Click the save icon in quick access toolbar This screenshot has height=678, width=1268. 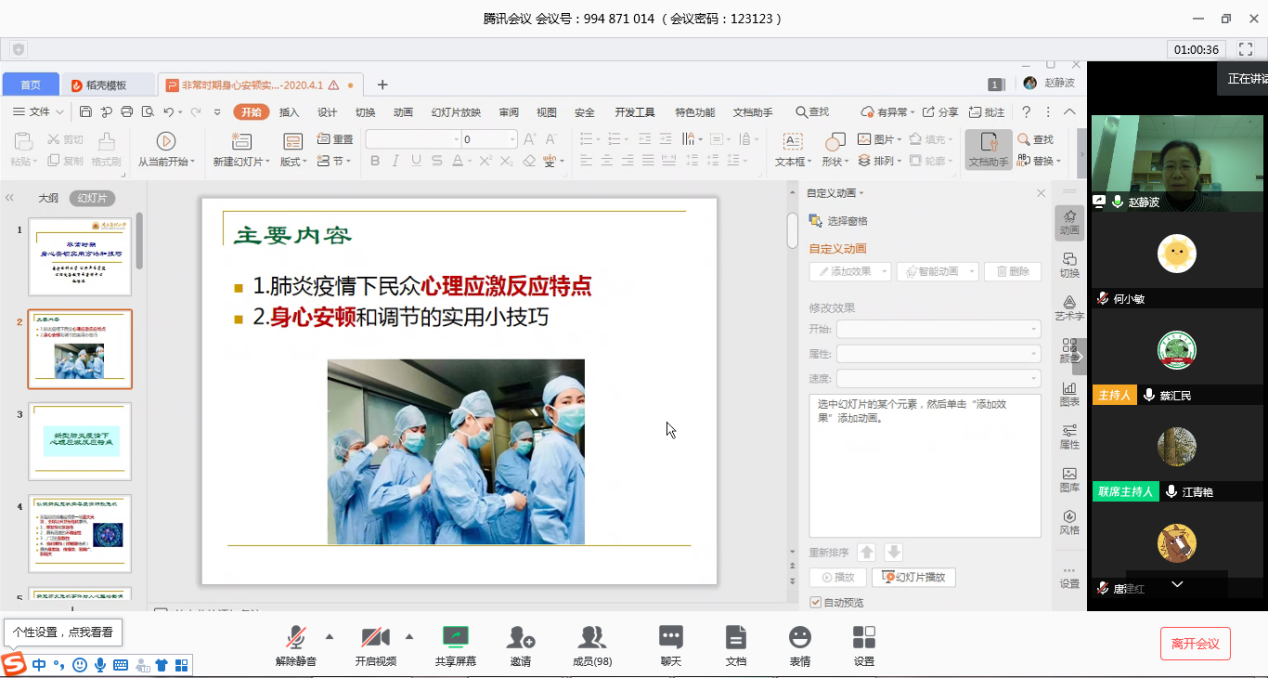[86, 112]
